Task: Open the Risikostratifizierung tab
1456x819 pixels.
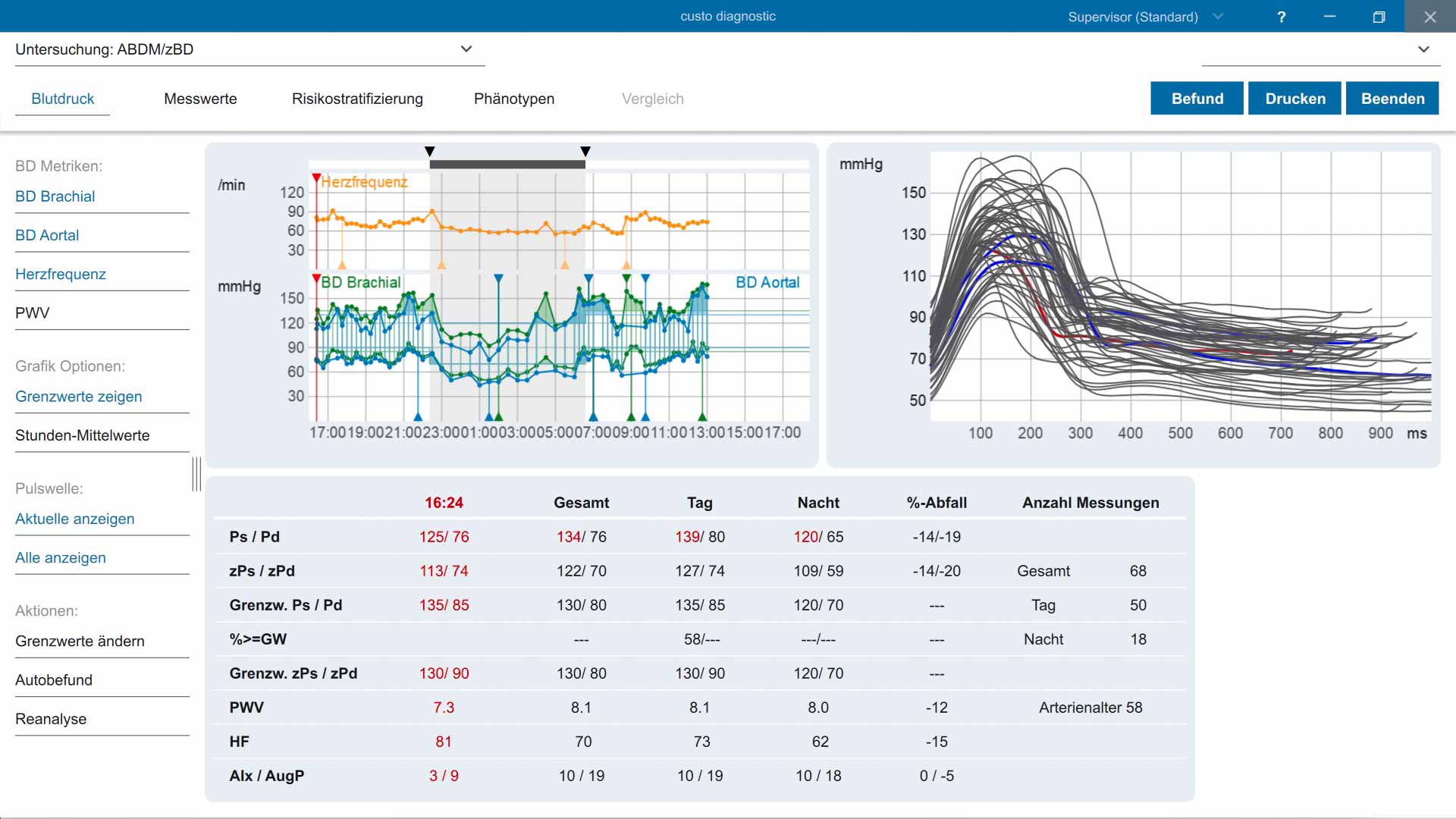Action: click(x=357, y=99)
